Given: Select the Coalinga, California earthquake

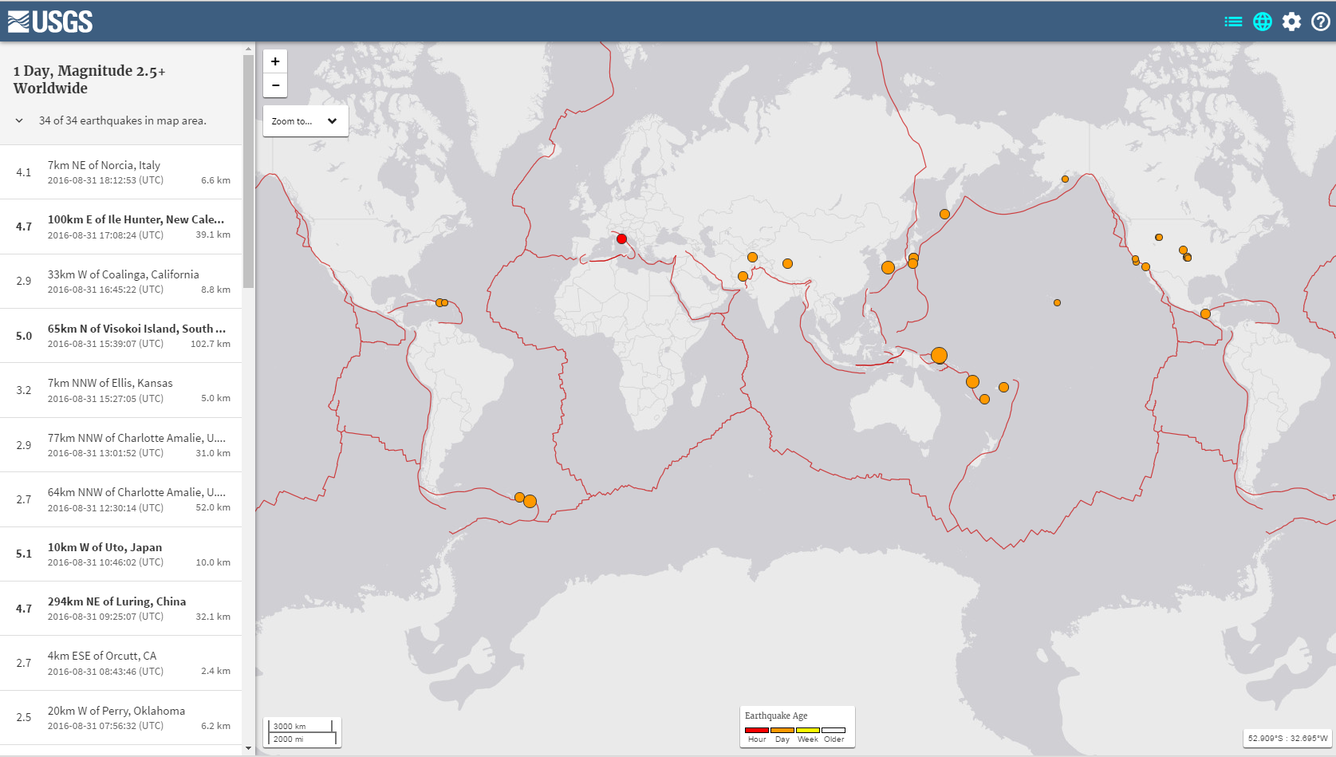Looking at the screenshot, I should [x=121, y=281].
